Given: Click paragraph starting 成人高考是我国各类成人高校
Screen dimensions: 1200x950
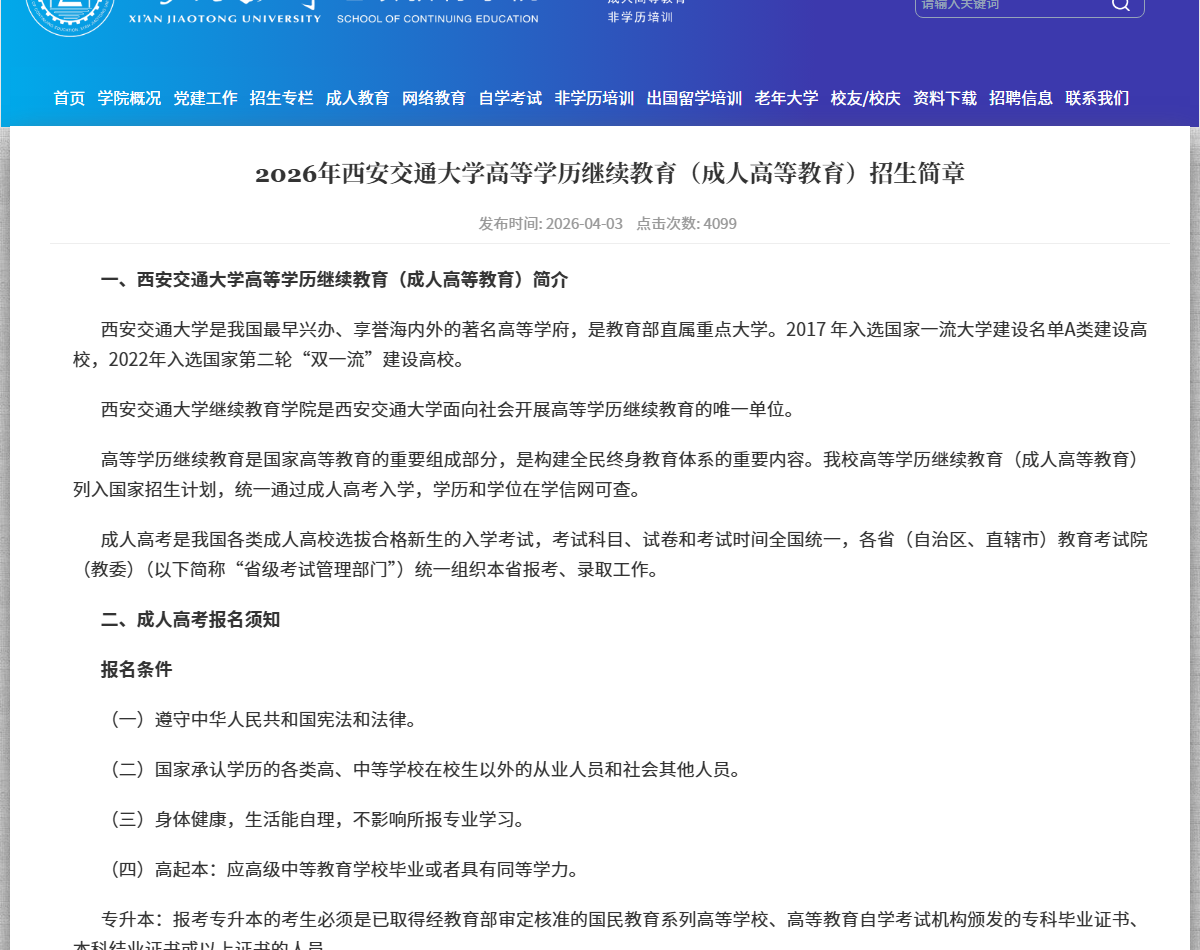Looking at the screenshot, I should coord(610,555).
